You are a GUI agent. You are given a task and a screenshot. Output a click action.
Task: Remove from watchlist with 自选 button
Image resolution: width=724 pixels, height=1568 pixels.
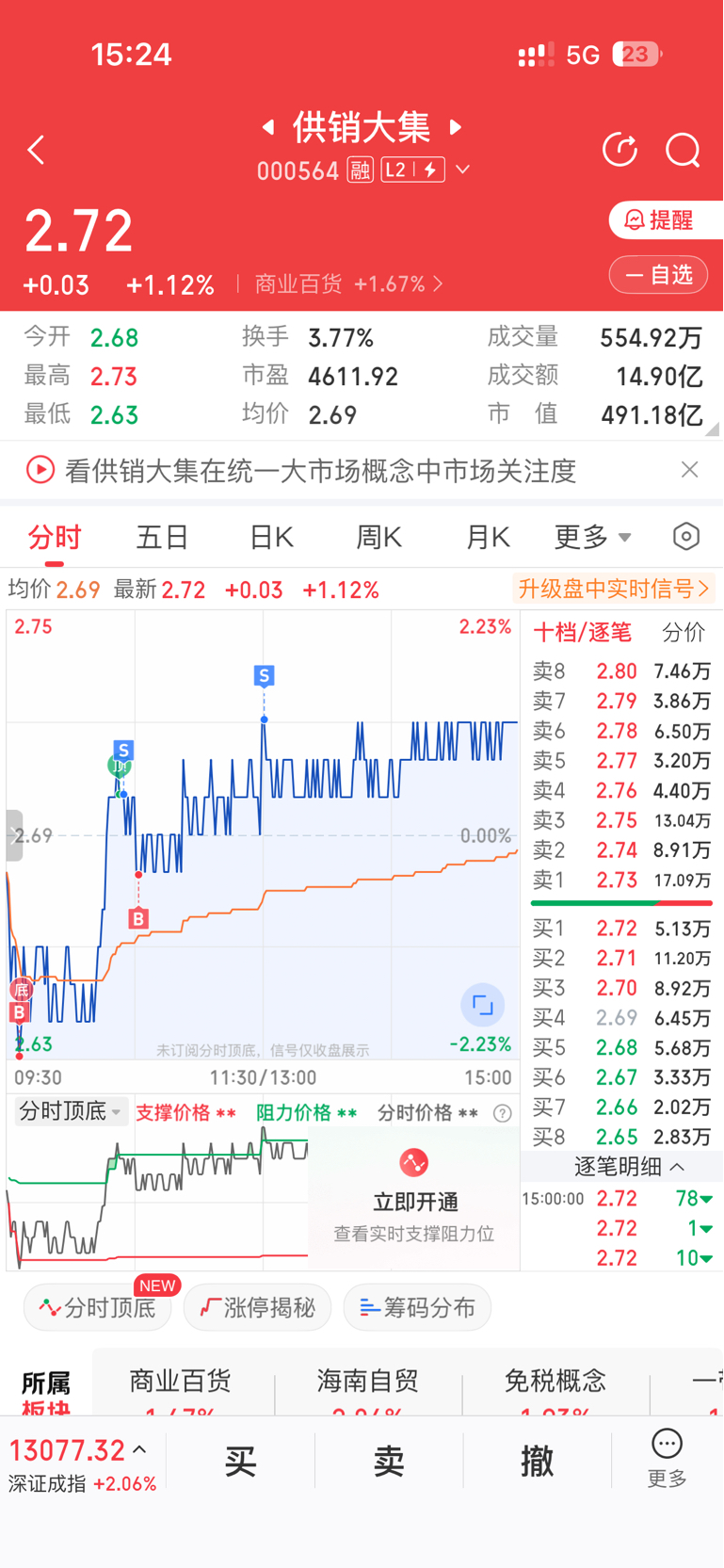(x=658, y=275)
